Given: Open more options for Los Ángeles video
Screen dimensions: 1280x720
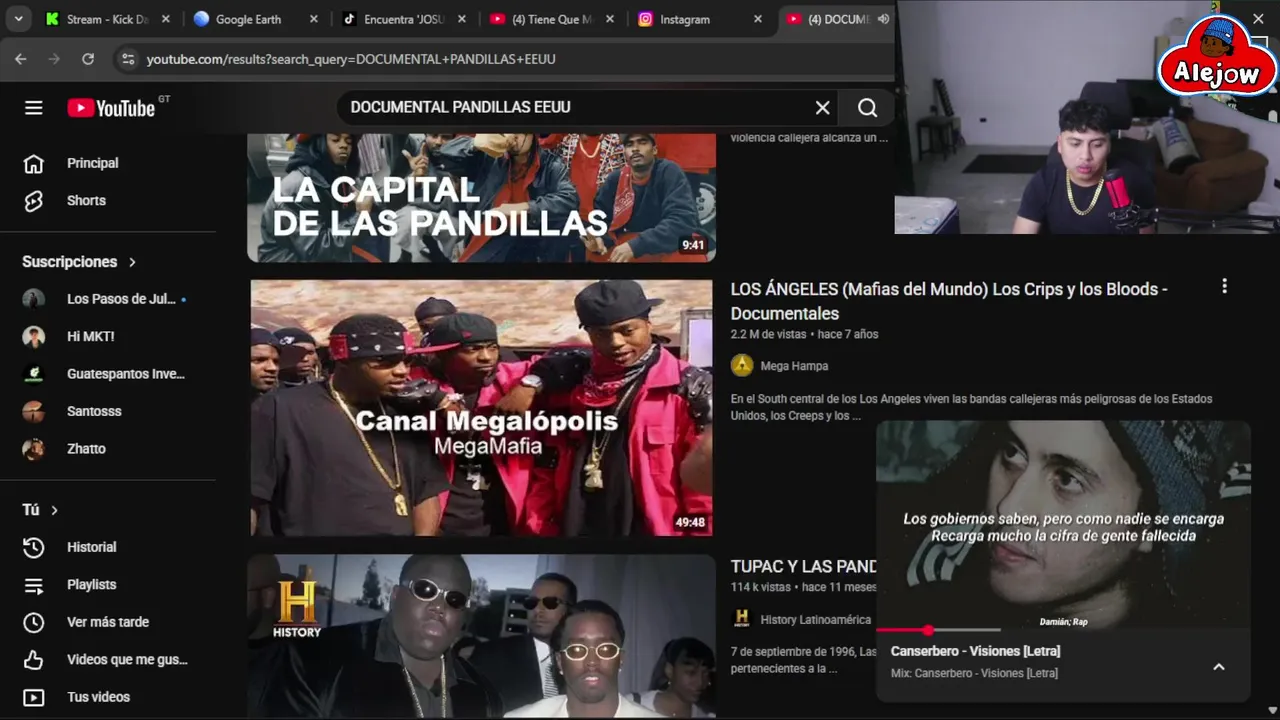Looking at the screenshot, I should (x=1224, y=287).
